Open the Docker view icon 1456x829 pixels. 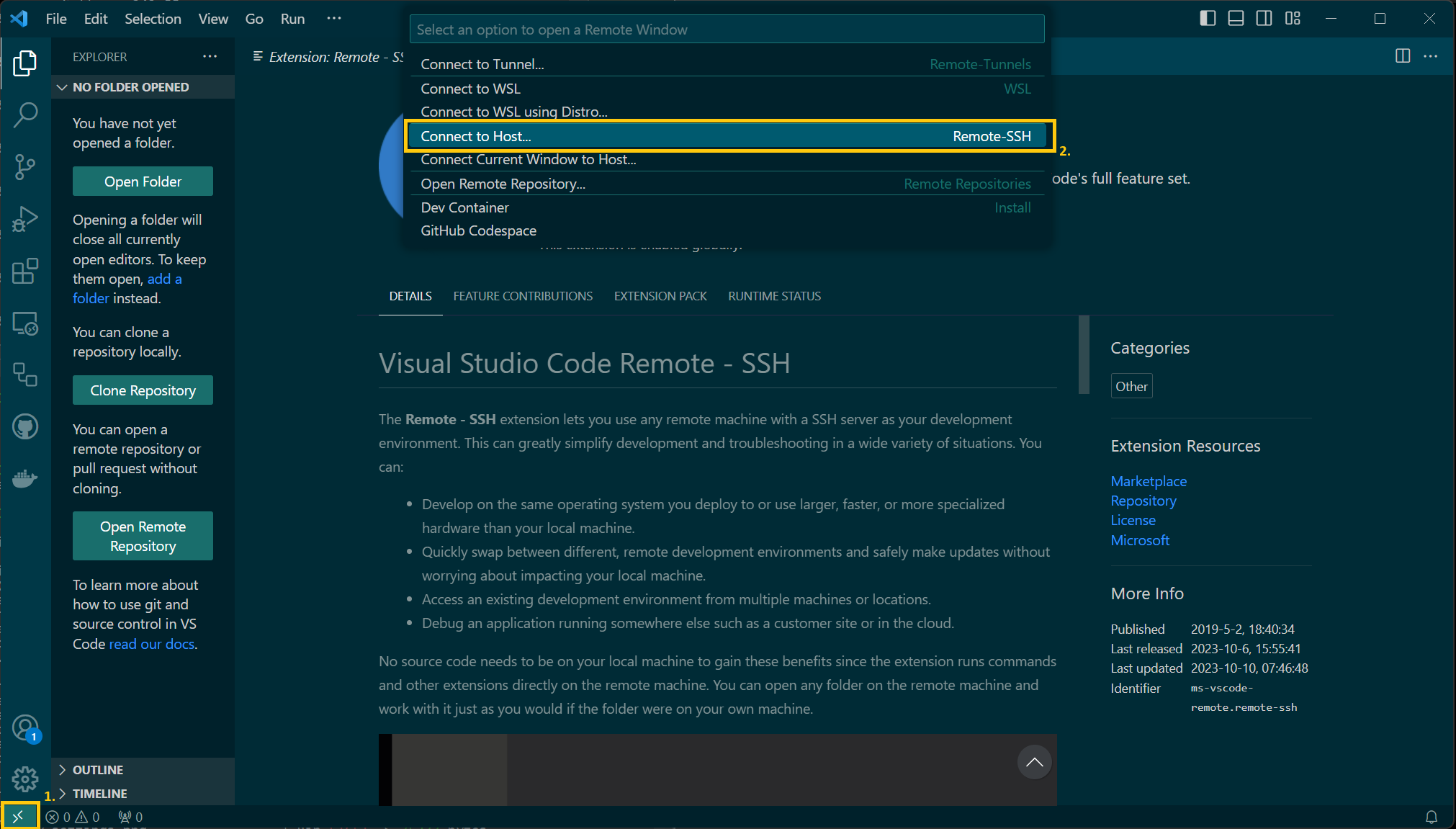[x=25, y=478]
